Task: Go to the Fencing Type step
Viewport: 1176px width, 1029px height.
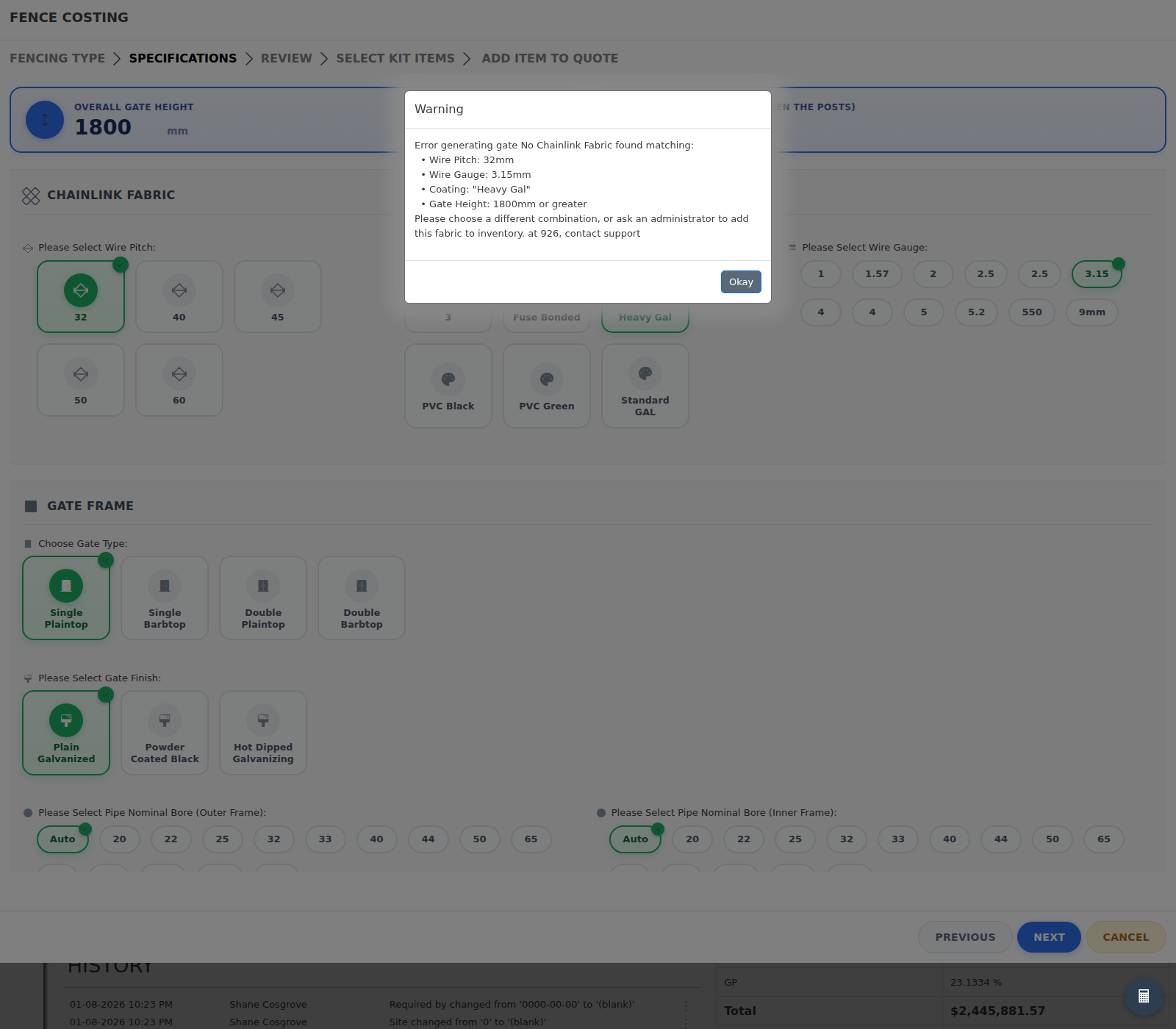Action: point(57,58)
